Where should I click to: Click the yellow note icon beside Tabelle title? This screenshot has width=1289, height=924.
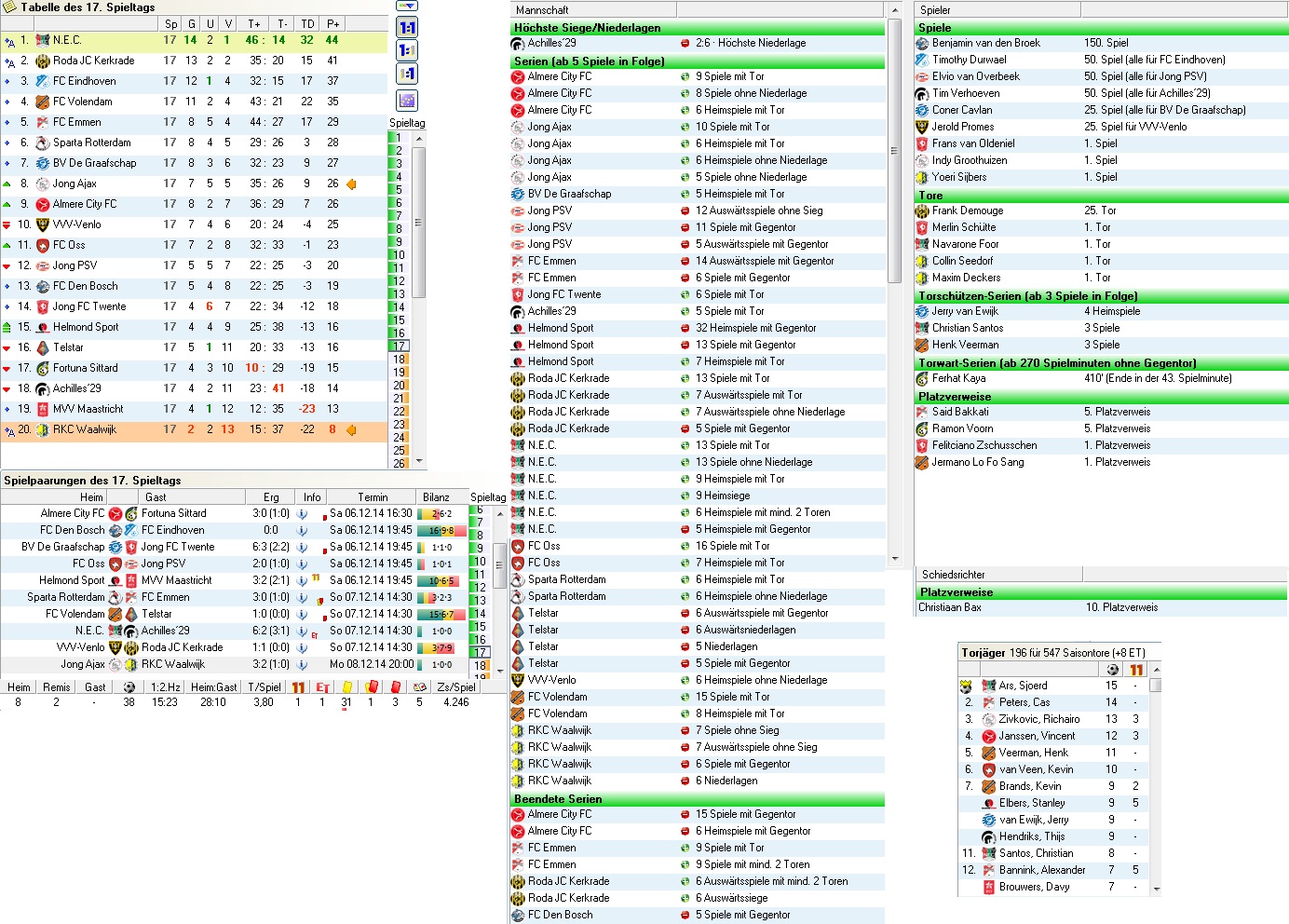(9, 7)
